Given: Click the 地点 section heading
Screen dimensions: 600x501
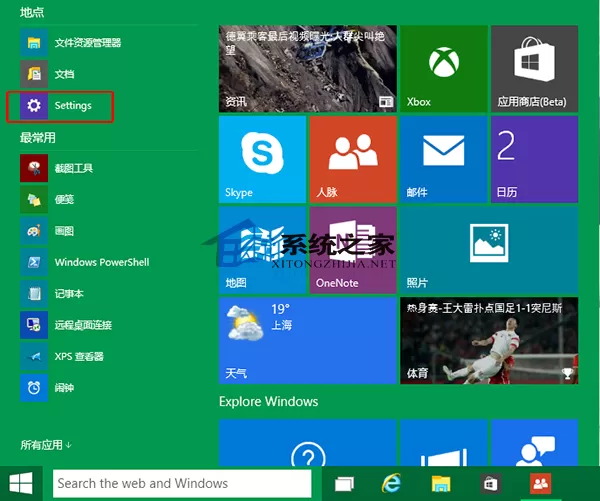Looking at the screenshot, I should pyautogui.click(x=32, y=12).
